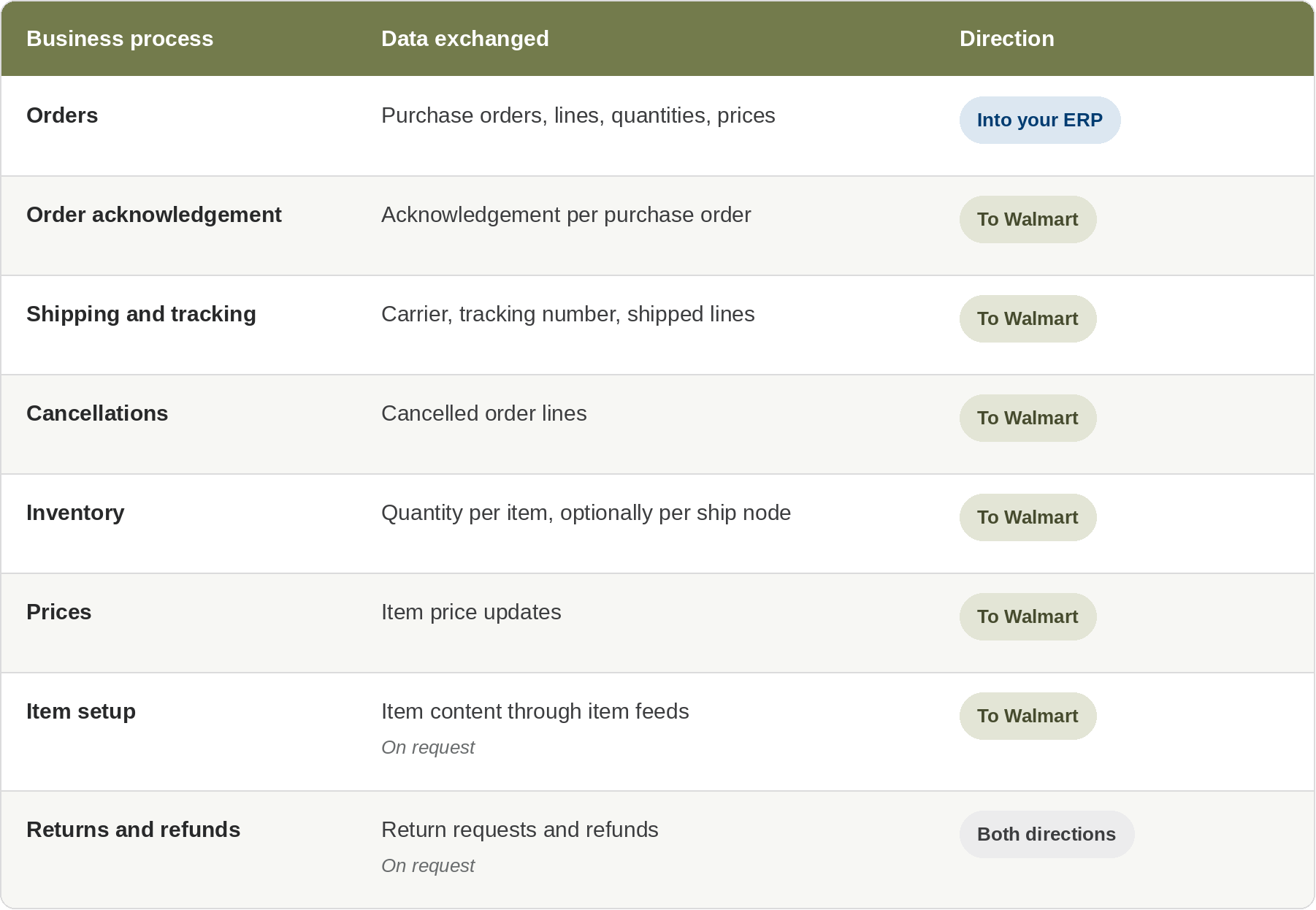Click 'Return requests and refunds' text
This screenshot has width=1316, height=910.
click(520, 830)
